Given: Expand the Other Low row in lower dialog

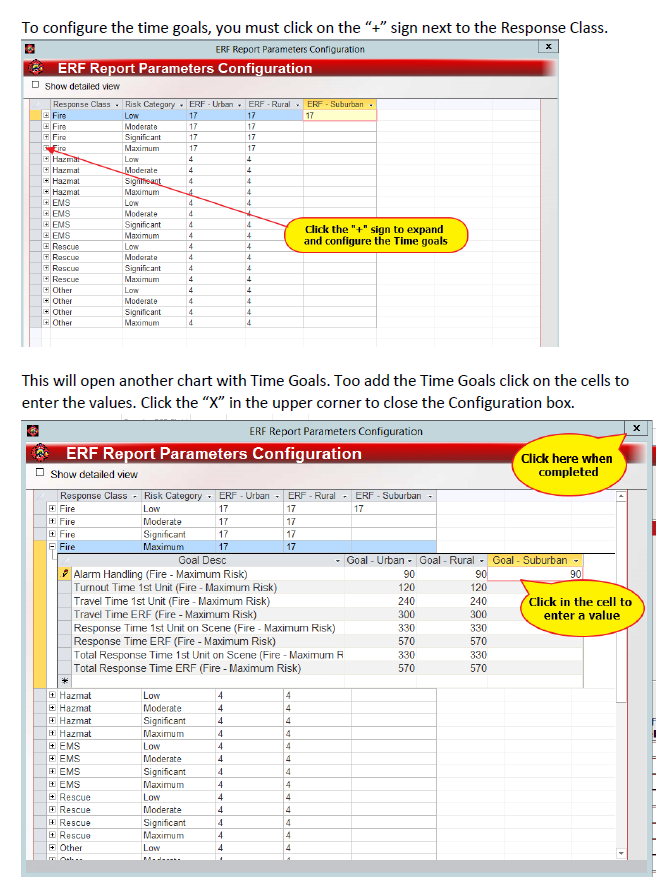Looking at the screenshot, I should [x=52, y=848].
